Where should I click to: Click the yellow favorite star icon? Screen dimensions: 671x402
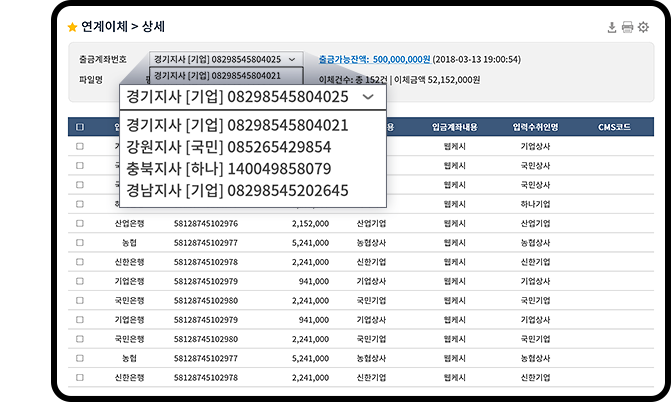[72, 27]
